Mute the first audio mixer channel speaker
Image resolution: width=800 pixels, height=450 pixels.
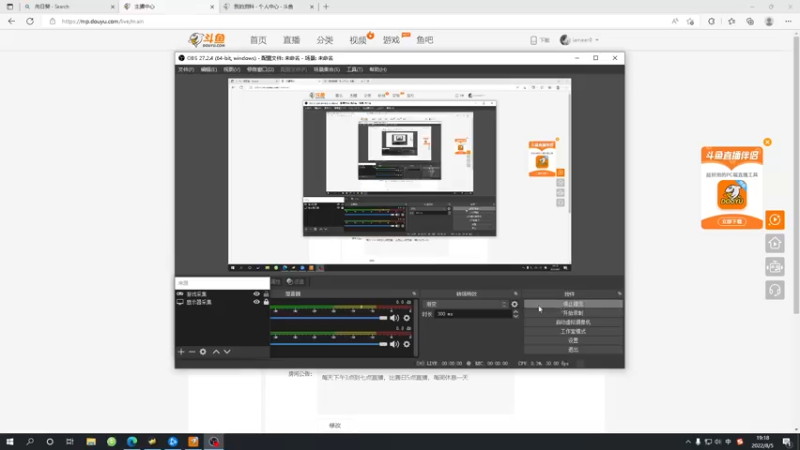pos(394,318)
